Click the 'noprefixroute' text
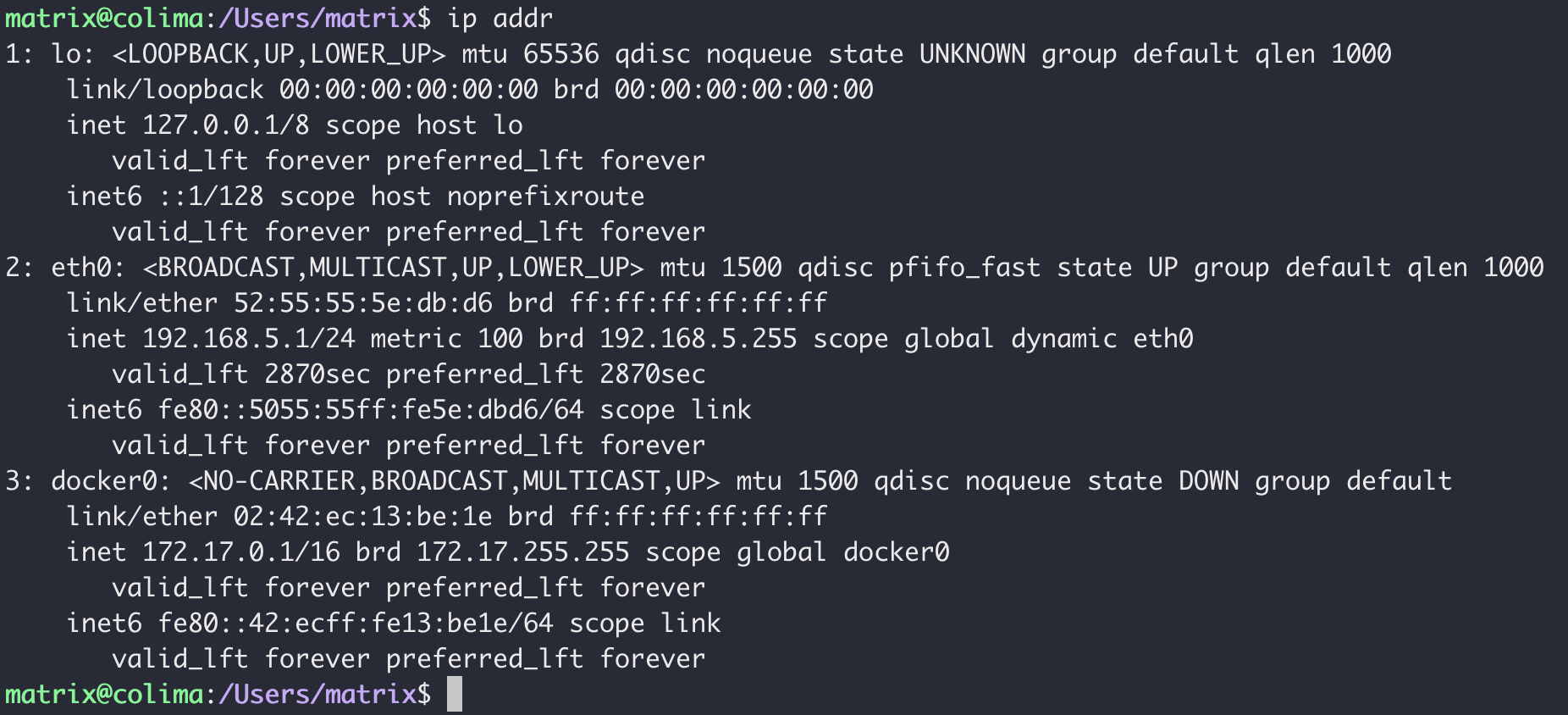Image resolution: width=1568 pixels, height=715 pixels. [x=545, y=197]
